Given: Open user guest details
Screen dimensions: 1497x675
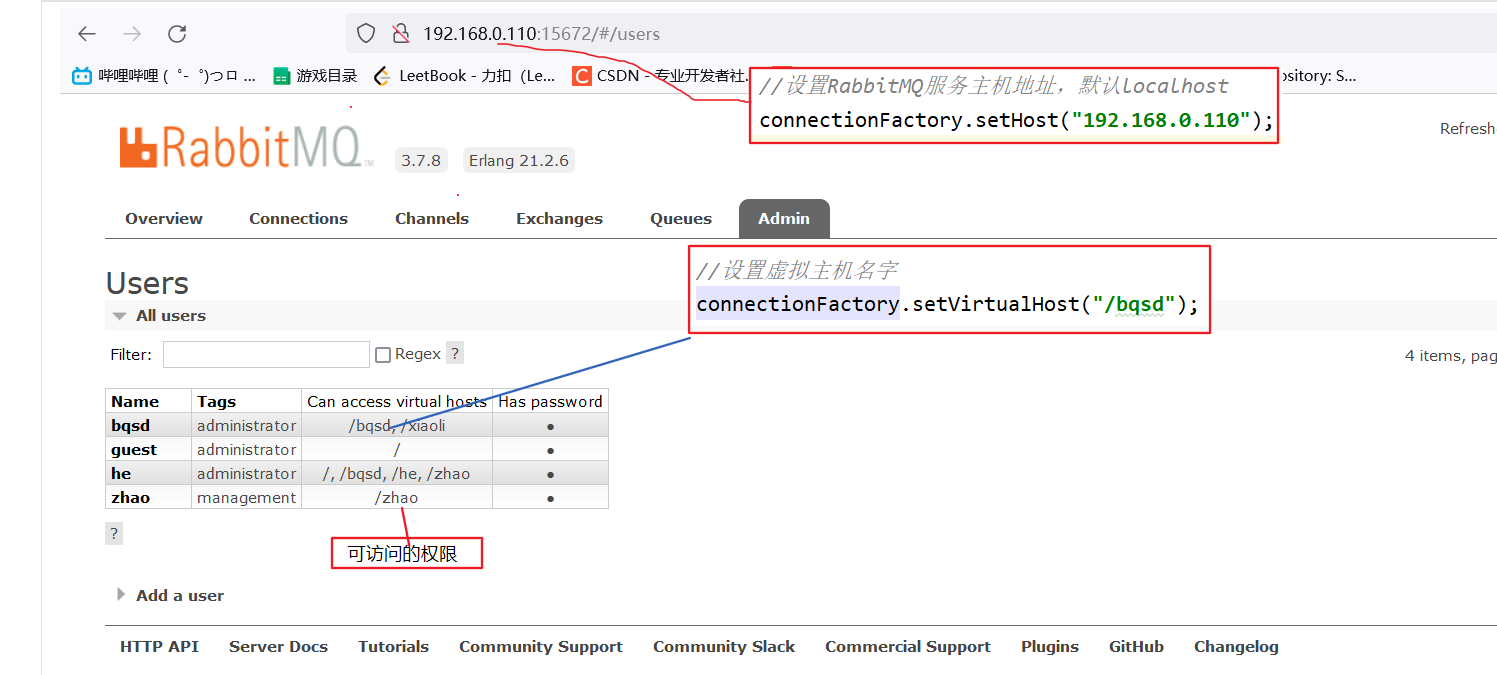Looking at the screenshot, I should click(134, 450).
